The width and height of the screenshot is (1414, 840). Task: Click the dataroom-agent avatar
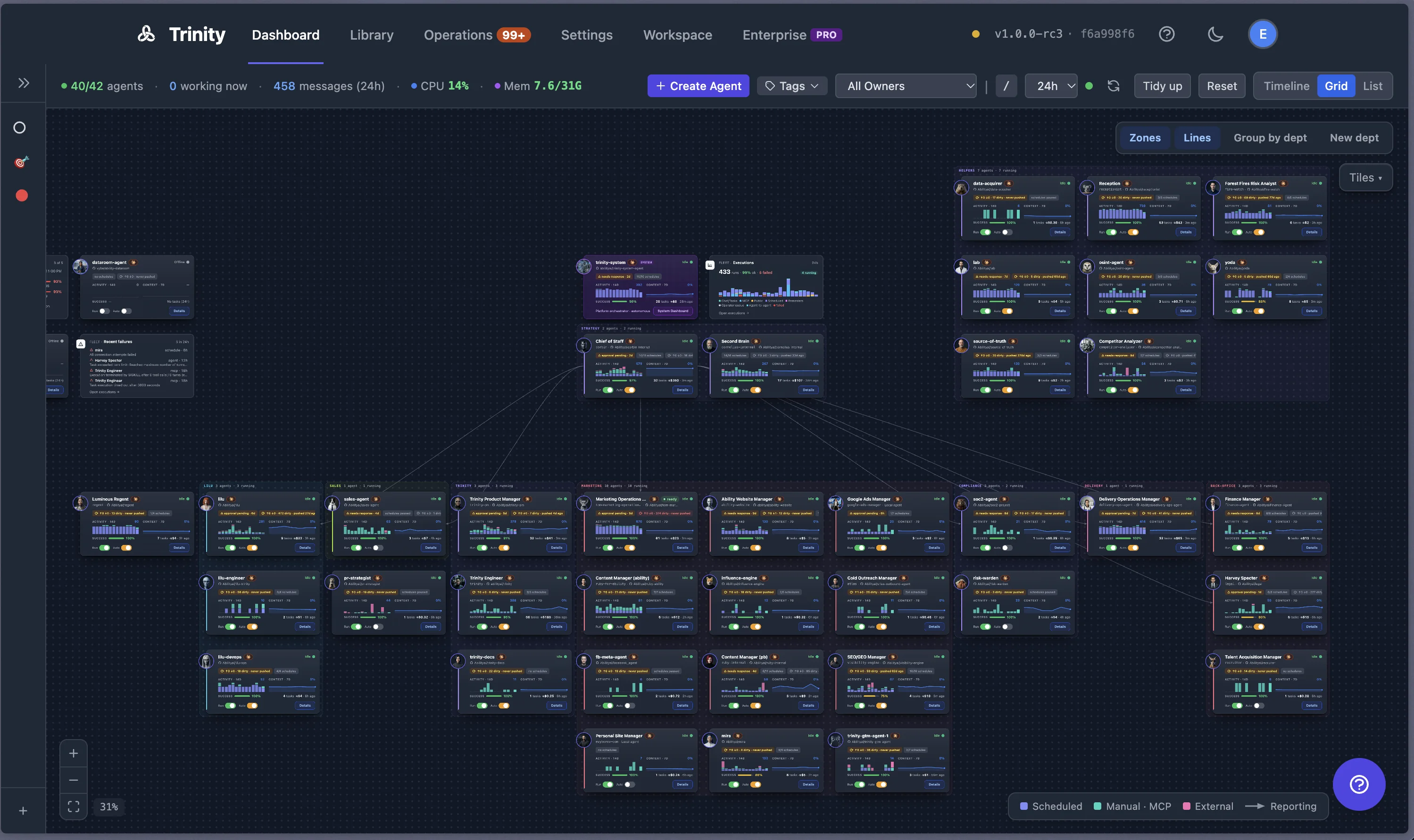(80, 266)
